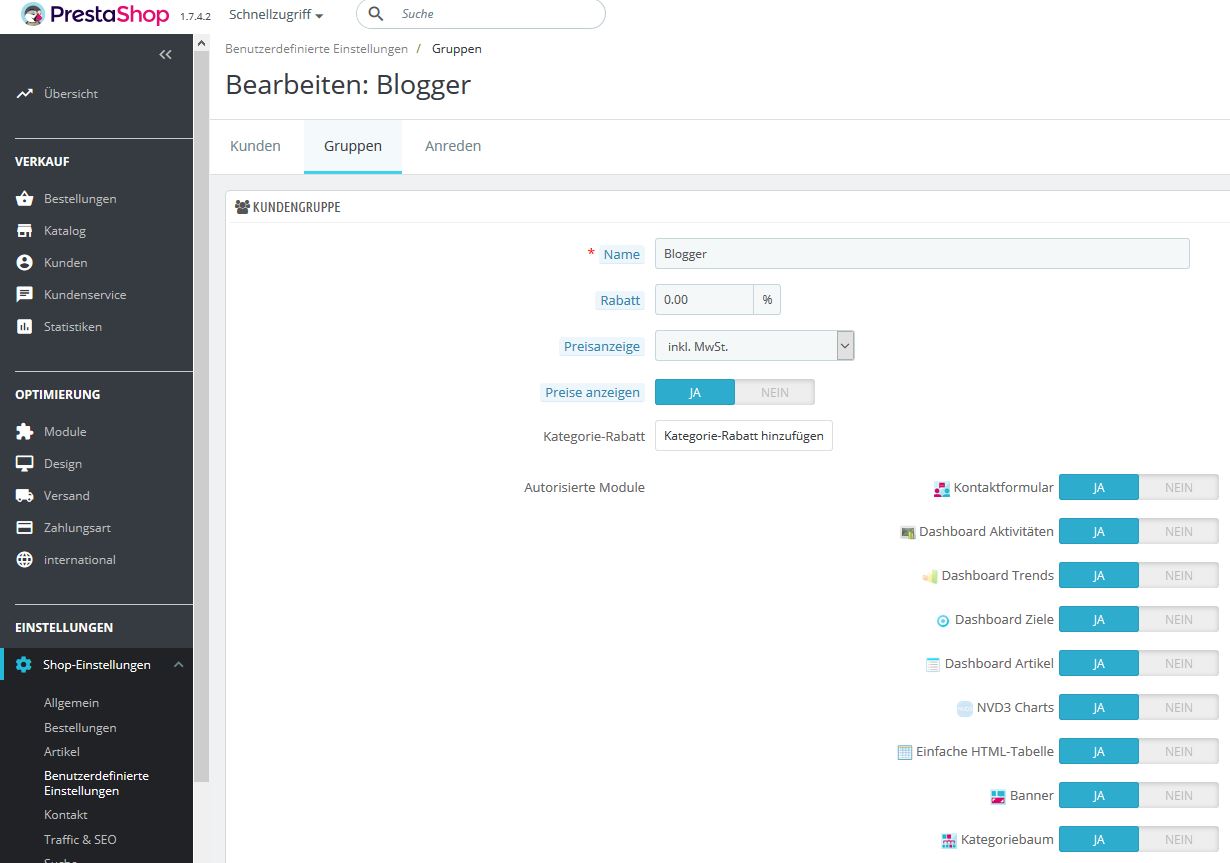Click Kategorie-Rabatt hinzufügen button

(744, 436)
